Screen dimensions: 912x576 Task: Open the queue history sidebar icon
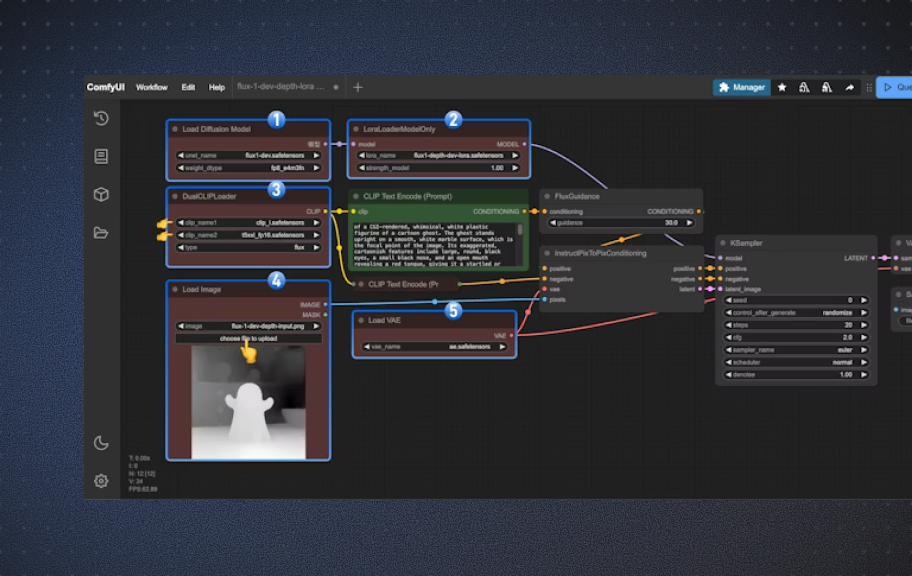coord(101,118)
